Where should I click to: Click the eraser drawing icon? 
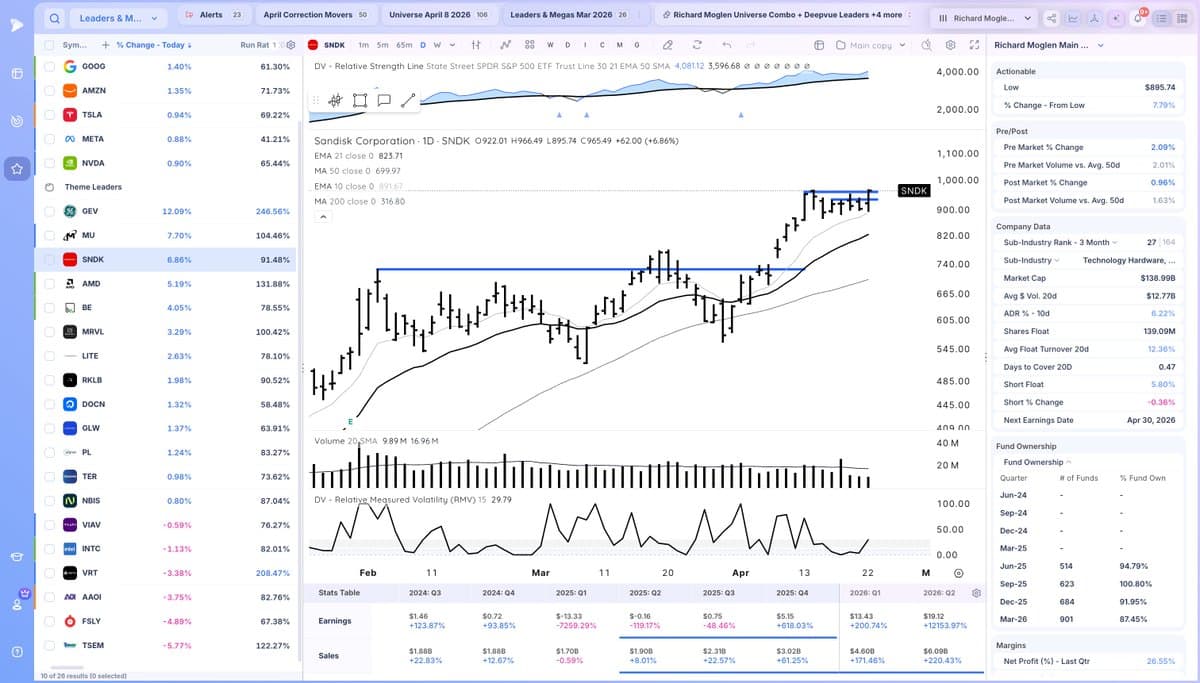click(667, 45)
